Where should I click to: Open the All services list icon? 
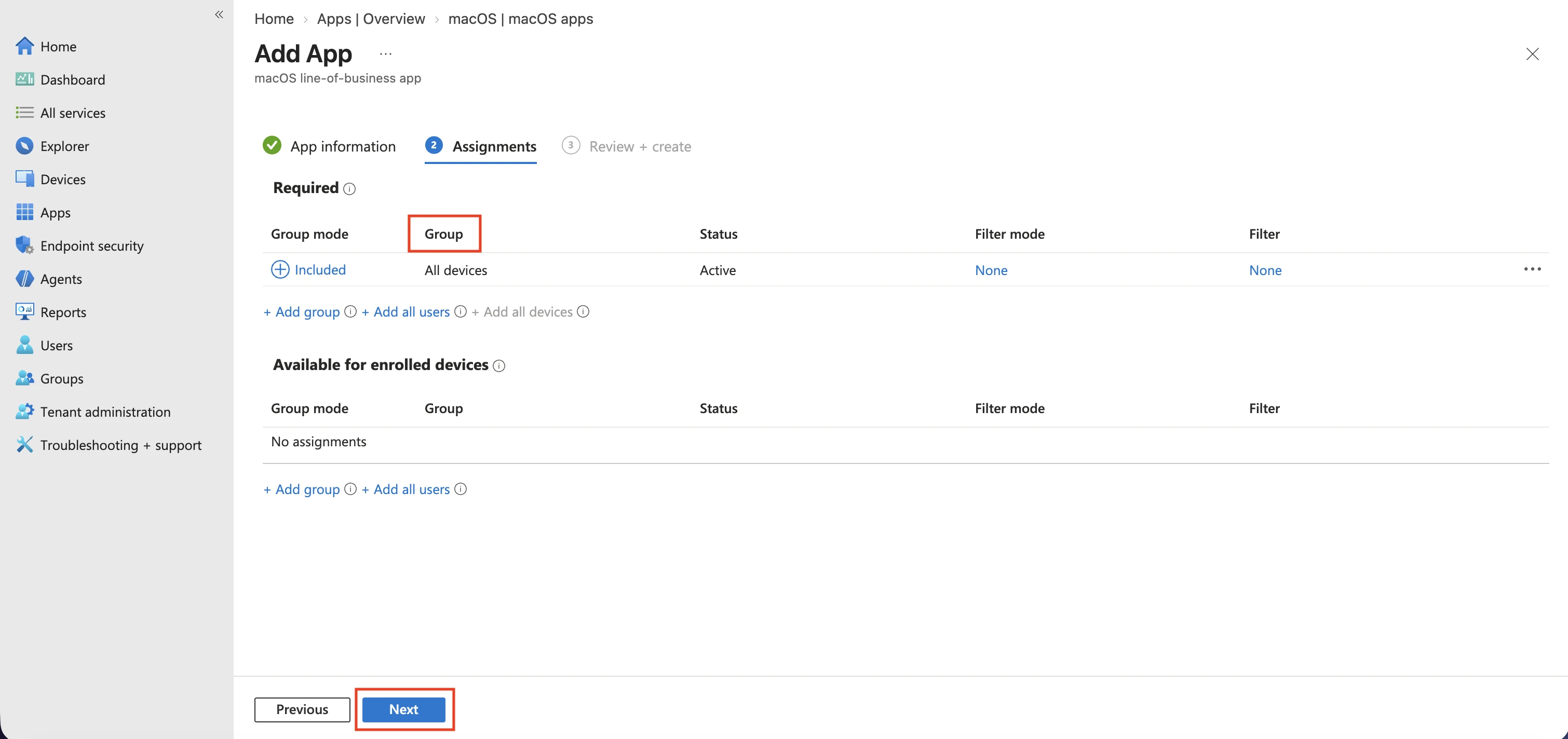pyautogui.click(x=24, y=113)
